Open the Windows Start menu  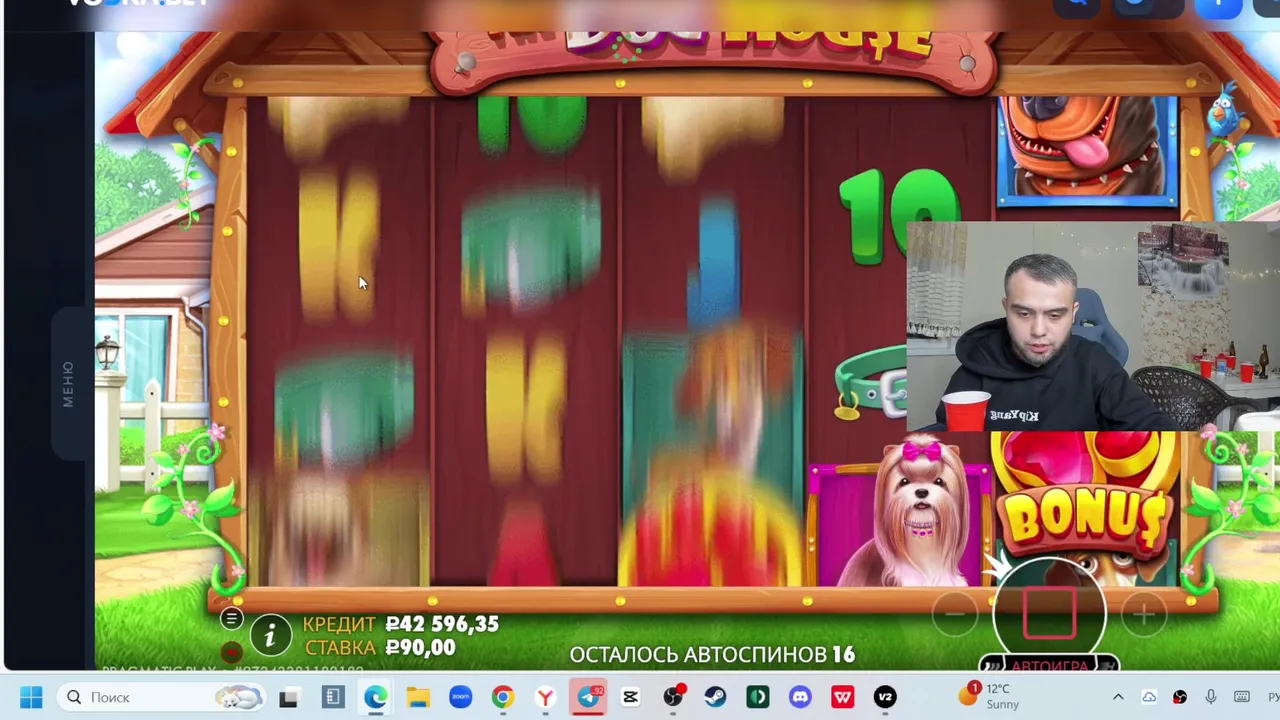pyautogui.click(x=31, y=697)
